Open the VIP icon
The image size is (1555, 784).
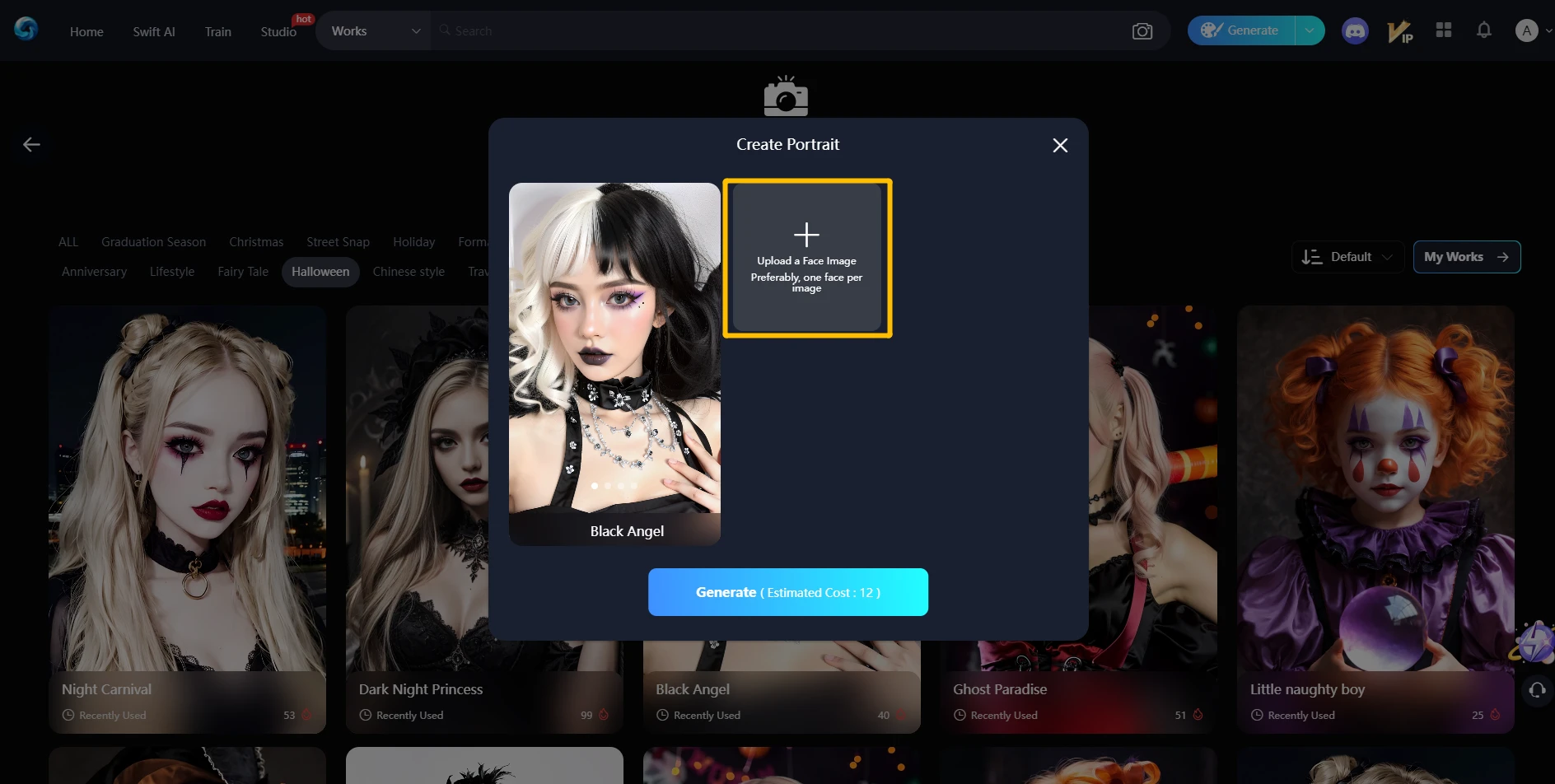[1399, 31]
